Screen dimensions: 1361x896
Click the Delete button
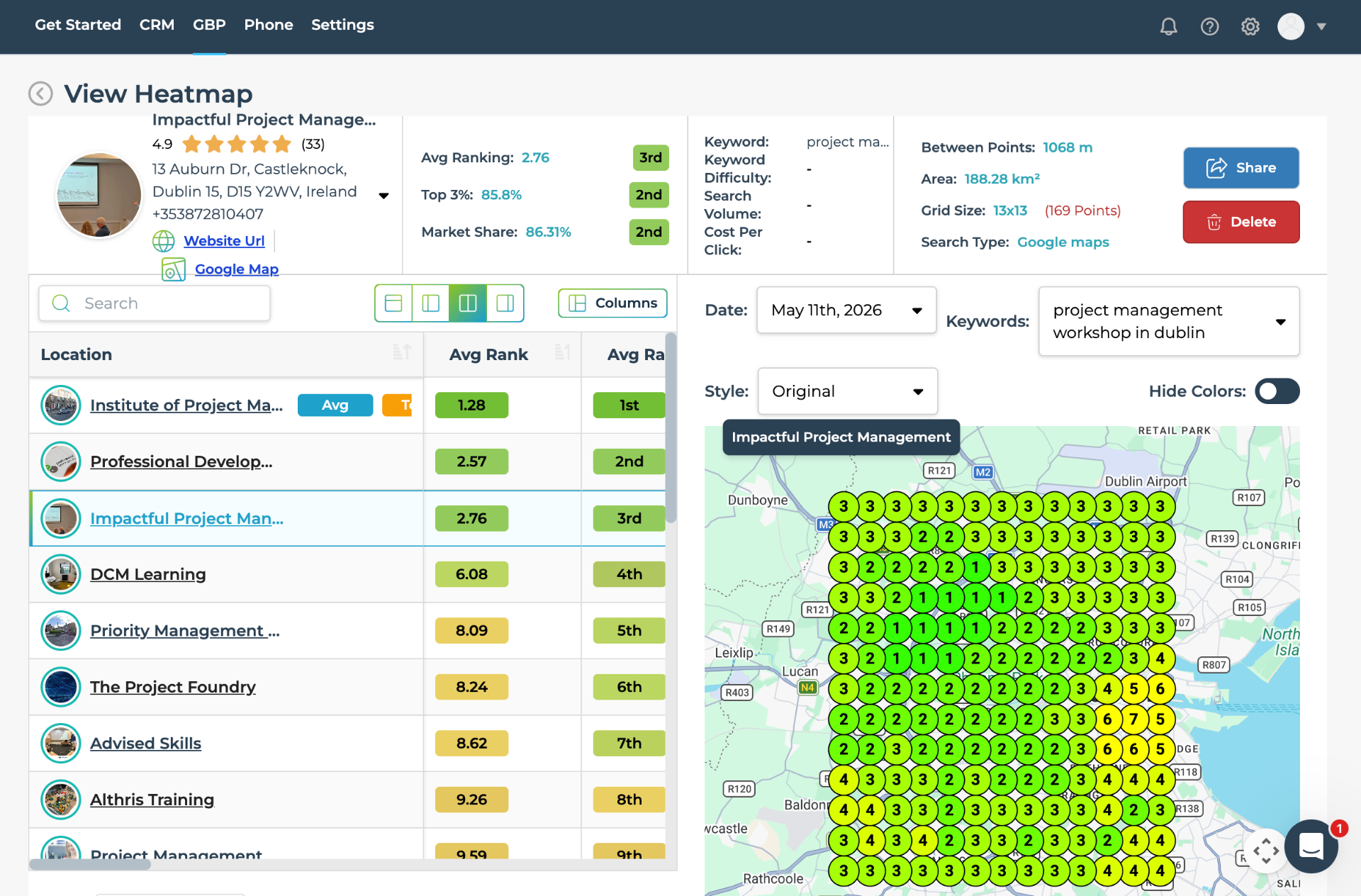point(1241,222)
